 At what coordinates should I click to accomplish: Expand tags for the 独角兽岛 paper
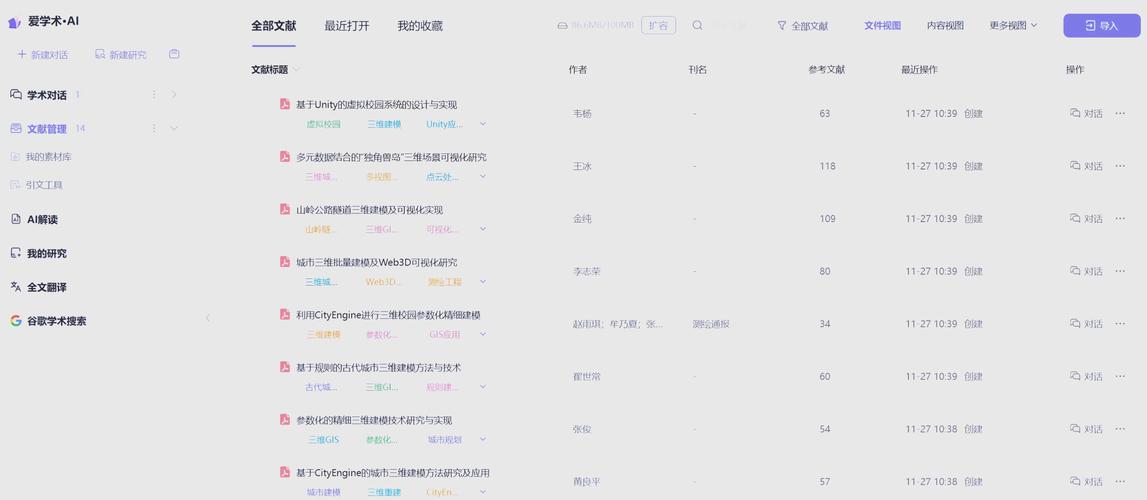pyautogui.click(x=483, y=177)
